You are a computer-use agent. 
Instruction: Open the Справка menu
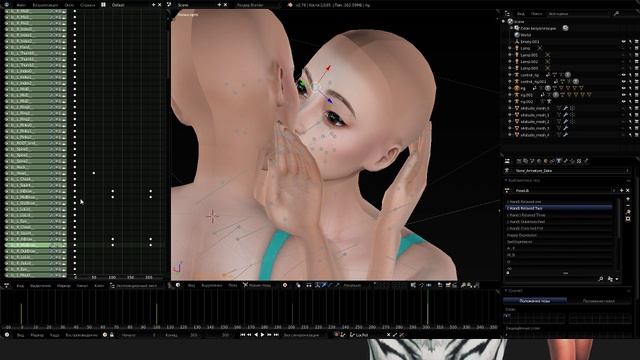pos(87,5)
